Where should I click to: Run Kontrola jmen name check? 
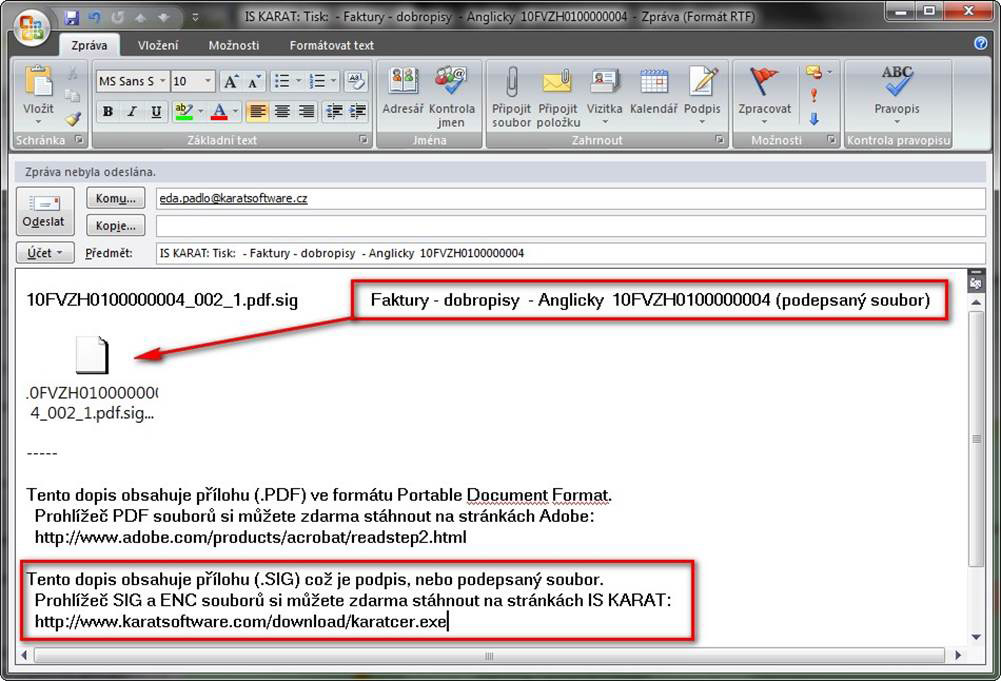(451, 96)
